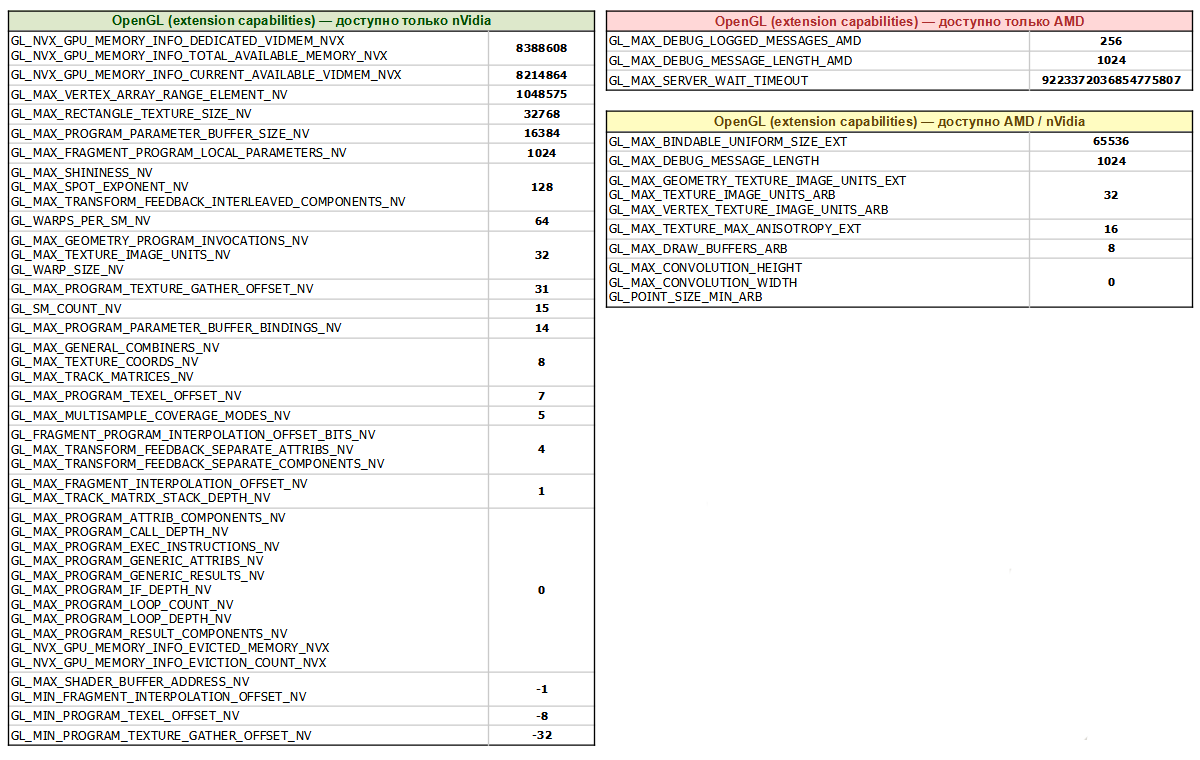Select GL_MAX_SHADER_BUFFER_ADDRESS_NV text
Viewport: 1200px width, 760px height.
(130, 682)
